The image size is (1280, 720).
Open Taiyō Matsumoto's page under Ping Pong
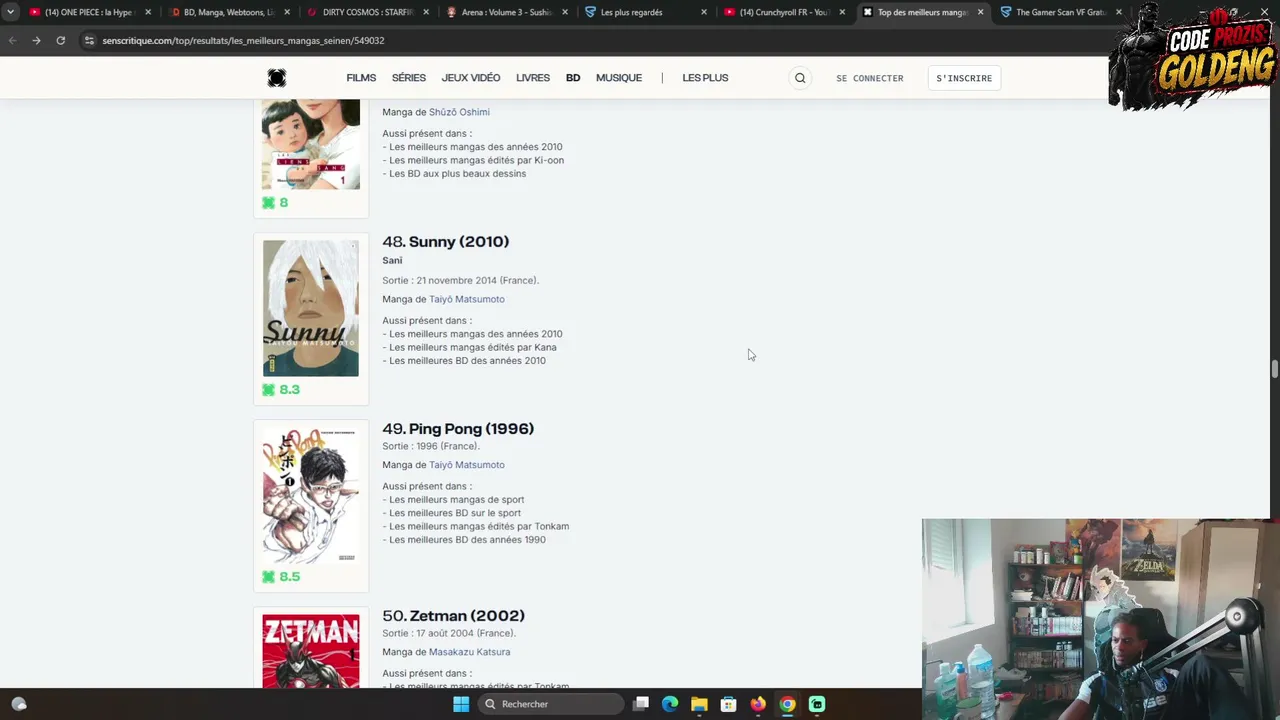(467, 465)
